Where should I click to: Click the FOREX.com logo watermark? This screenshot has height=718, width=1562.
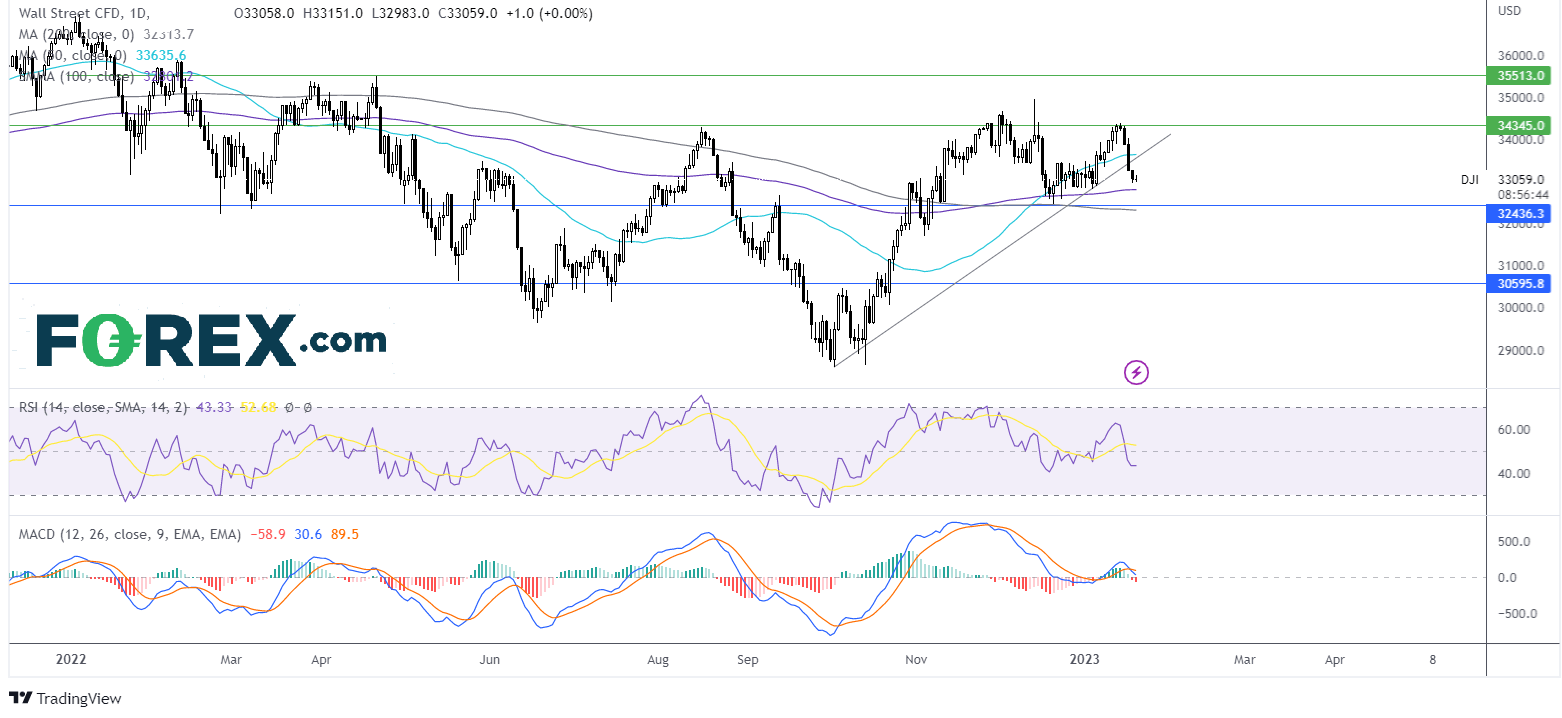click(x=211, y=341)
